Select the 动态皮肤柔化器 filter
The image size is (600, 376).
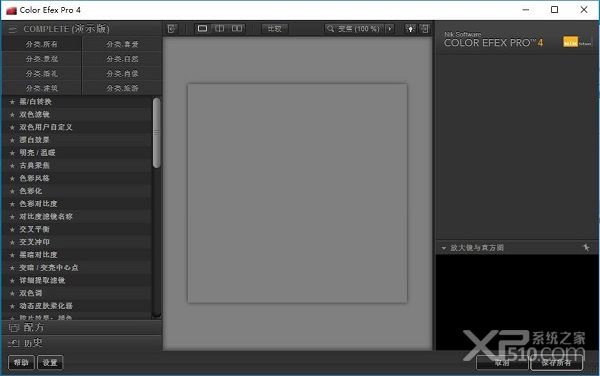click(x=77, y=306)
